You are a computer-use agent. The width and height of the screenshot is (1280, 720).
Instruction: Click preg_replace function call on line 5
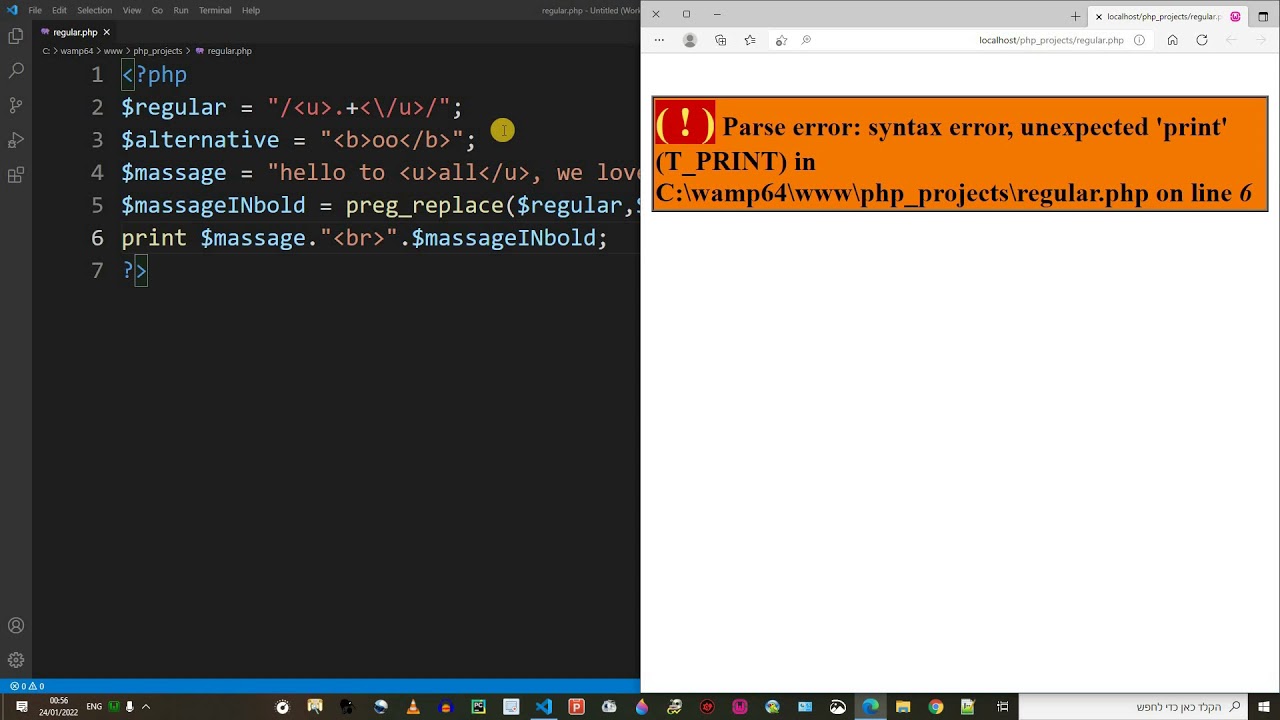[x=424, y=205]
